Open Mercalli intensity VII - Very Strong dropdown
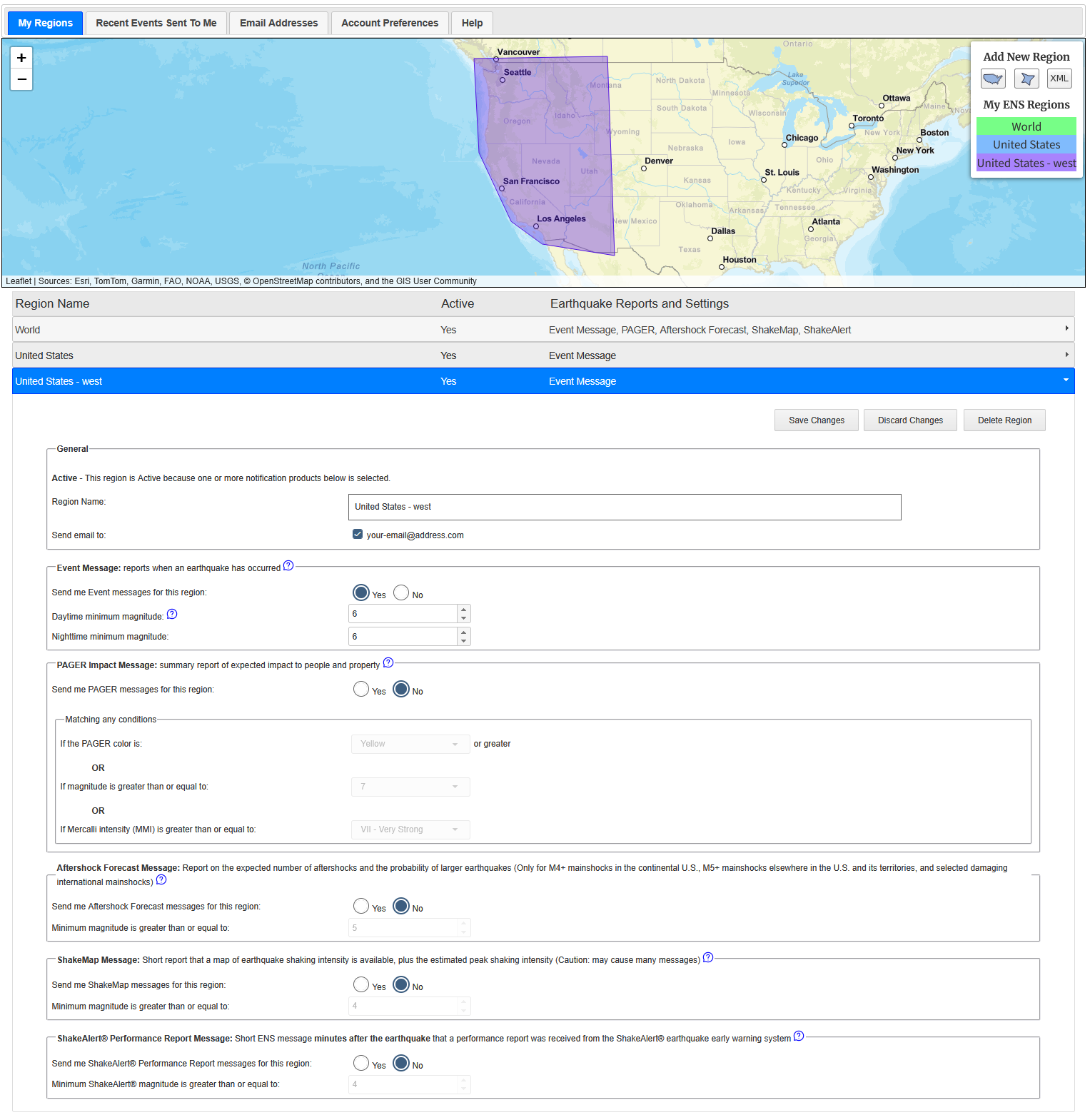This screenshot has height=1120, width=1090. tap(410, 829)
